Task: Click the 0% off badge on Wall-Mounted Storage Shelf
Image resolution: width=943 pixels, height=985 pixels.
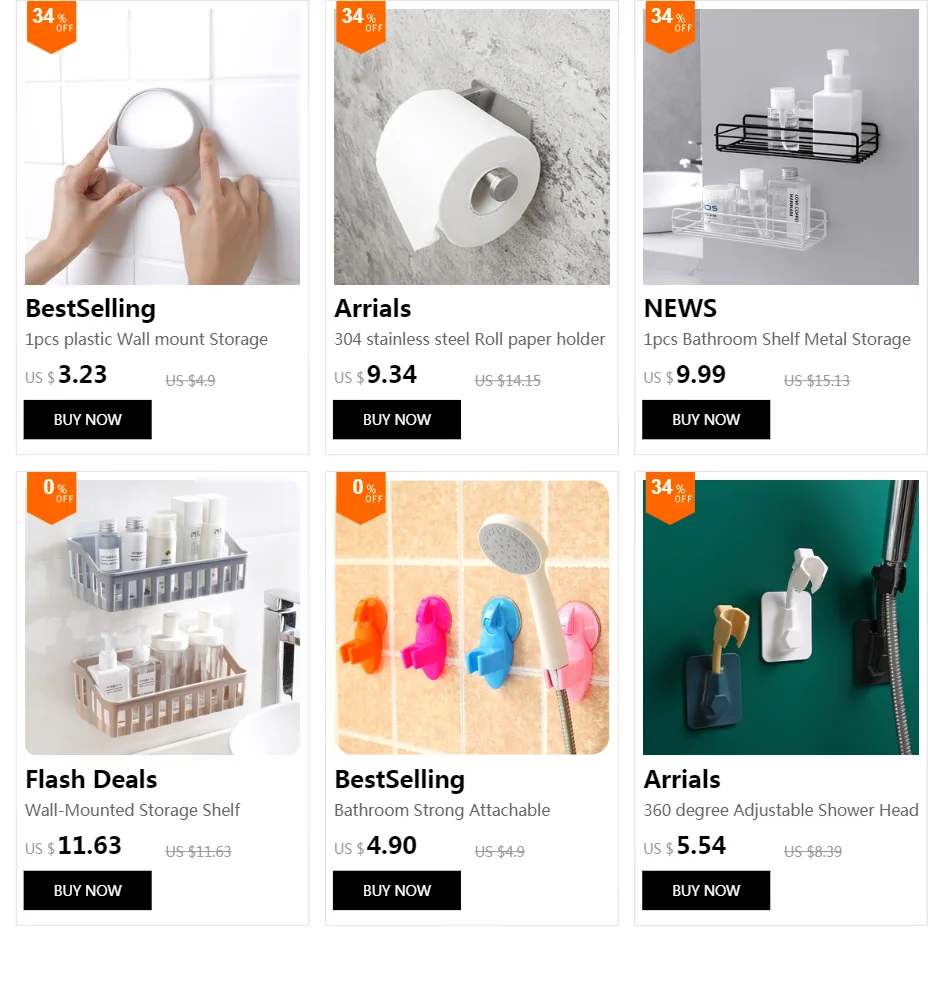Action: [52, 498]
